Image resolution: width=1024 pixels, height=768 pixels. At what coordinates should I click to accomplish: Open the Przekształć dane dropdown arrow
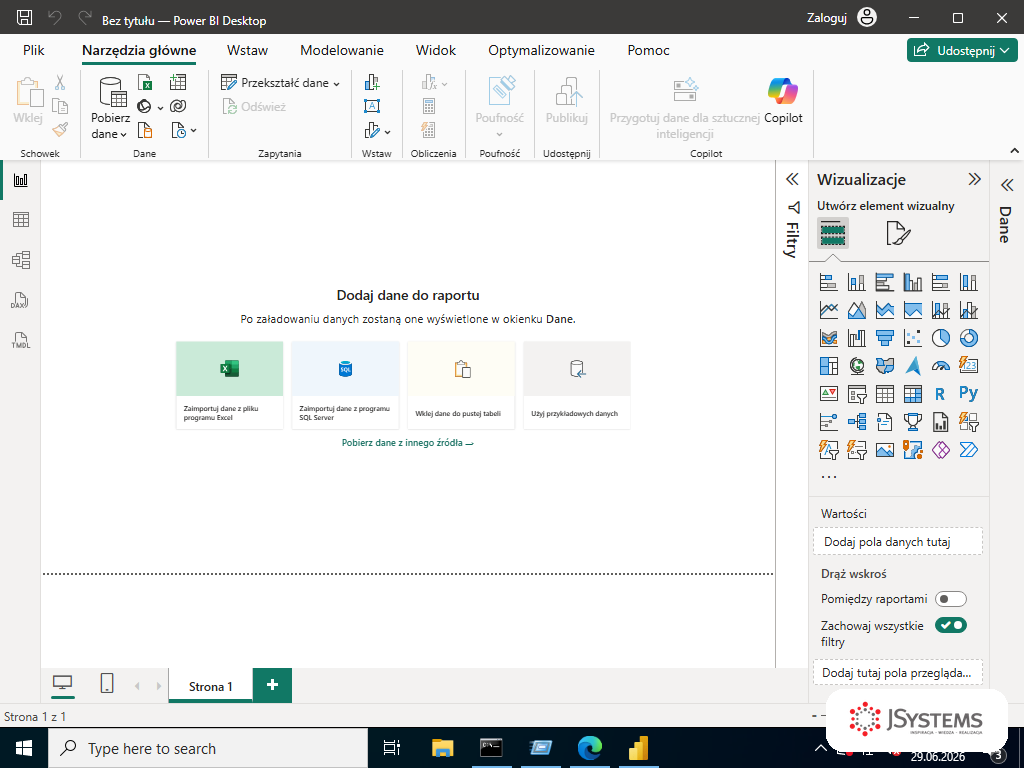pyautogui.click(x=336, y=84)
